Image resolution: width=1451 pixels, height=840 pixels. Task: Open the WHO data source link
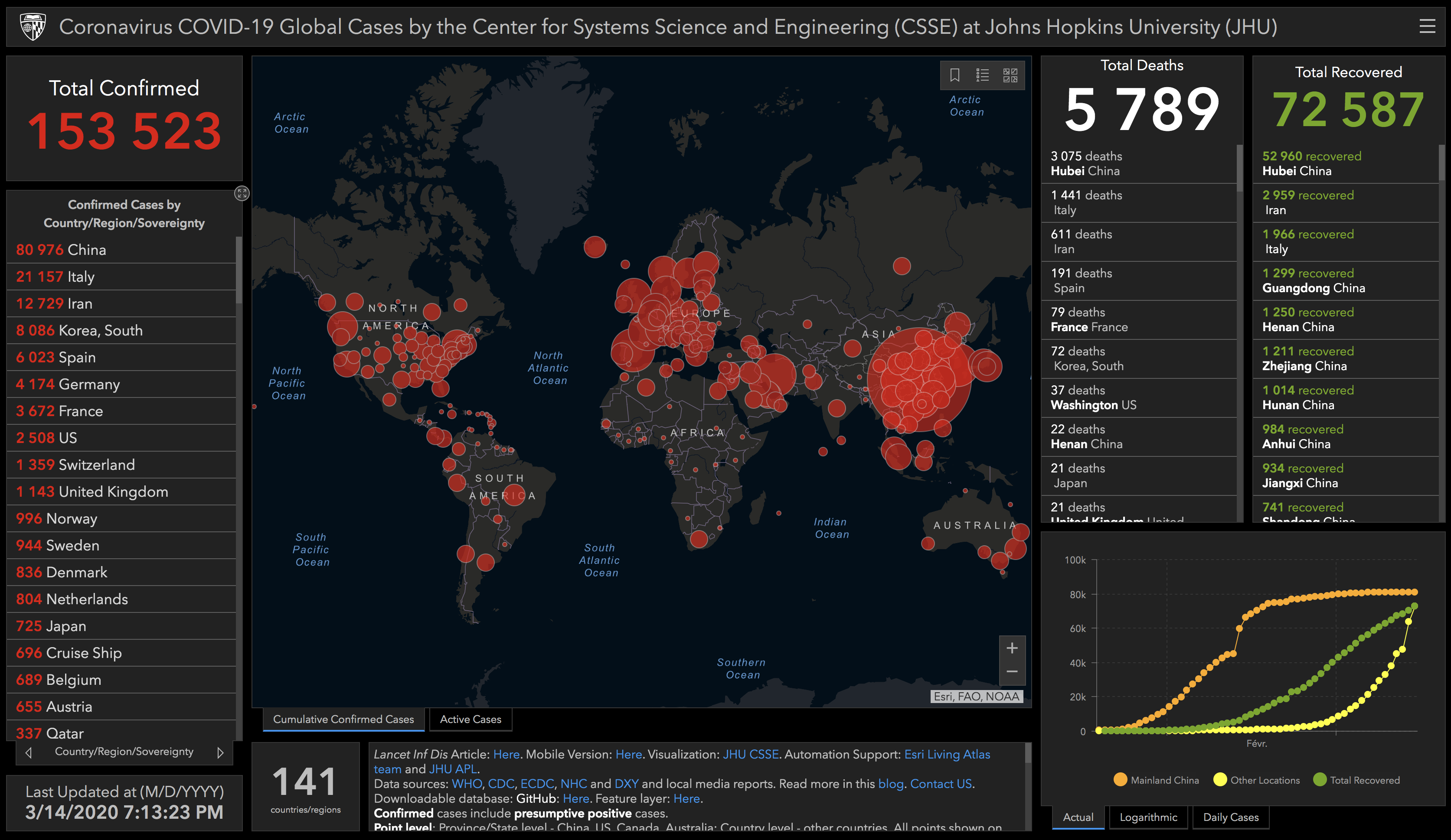point(467,784)
